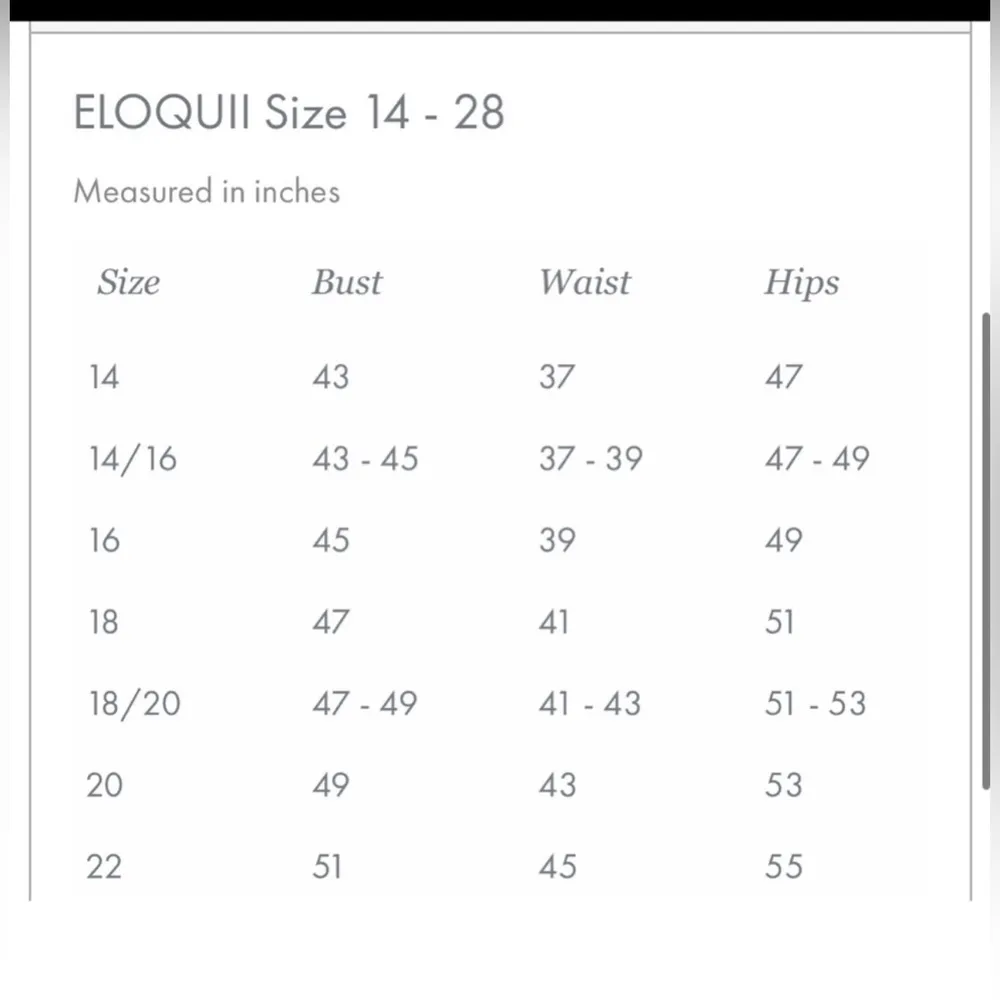This screenshot has width=1000, height=1000.
Task: Select the Size column header
Action: coord(128,283)
